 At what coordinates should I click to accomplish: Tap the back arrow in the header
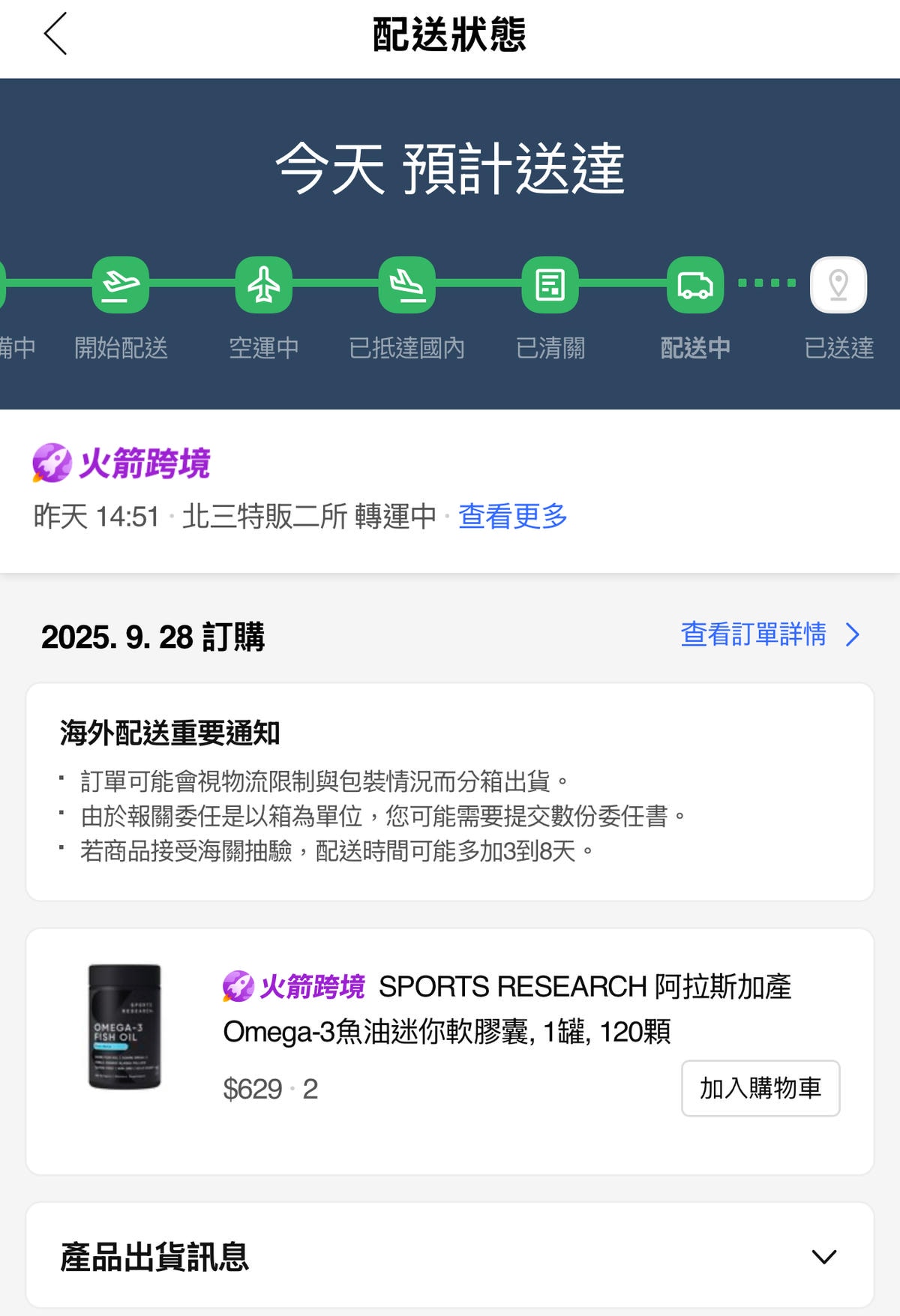pos(55,34)
